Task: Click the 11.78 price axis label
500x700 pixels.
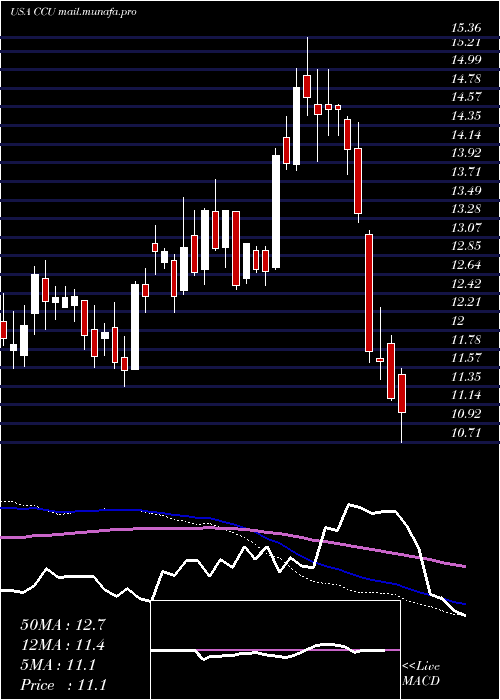Action: pos(466,340)
